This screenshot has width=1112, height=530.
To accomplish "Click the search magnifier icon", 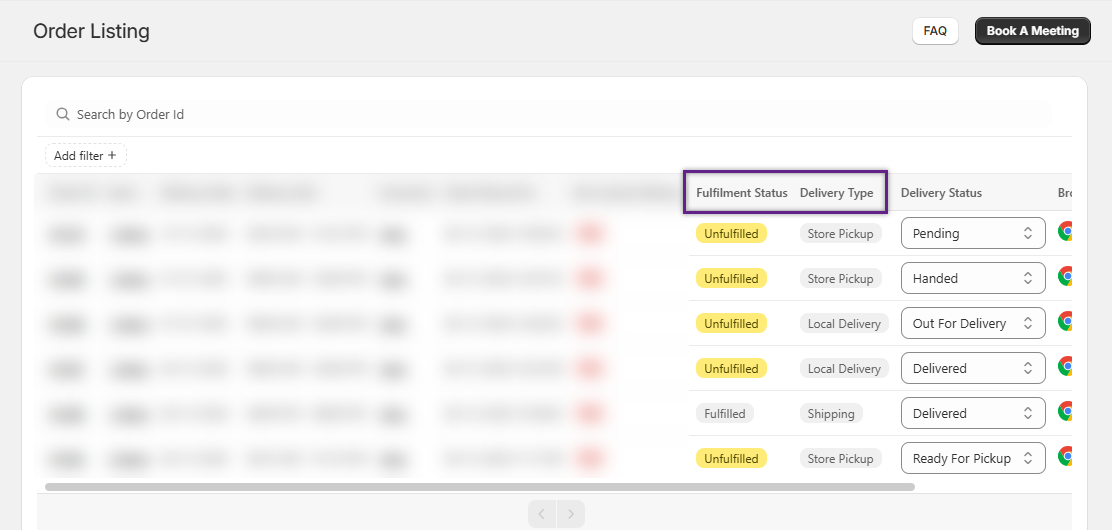I will 63,115.
